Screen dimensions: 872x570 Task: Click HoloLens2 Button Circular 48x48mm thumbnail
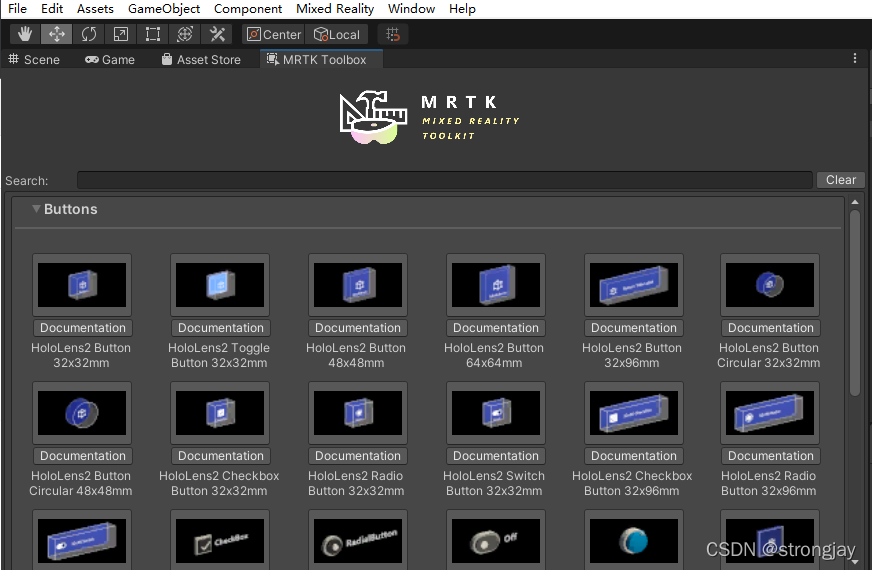82,413
